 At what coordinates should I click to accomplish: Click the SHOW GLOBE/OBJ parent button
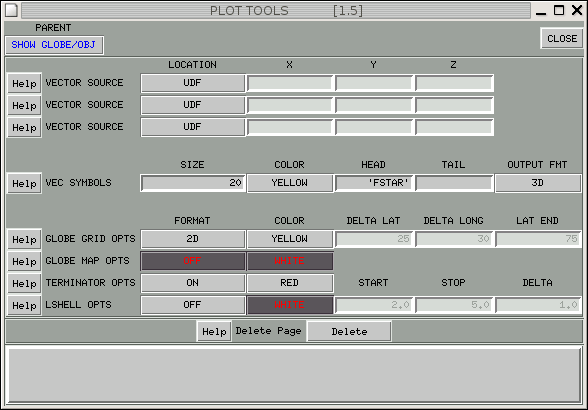tap(54, 45)
